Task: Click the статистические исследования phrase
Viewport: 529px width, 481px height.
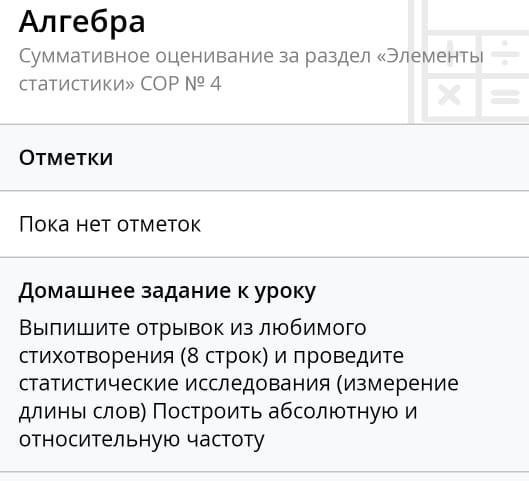Action: click(x=174, y=384)
